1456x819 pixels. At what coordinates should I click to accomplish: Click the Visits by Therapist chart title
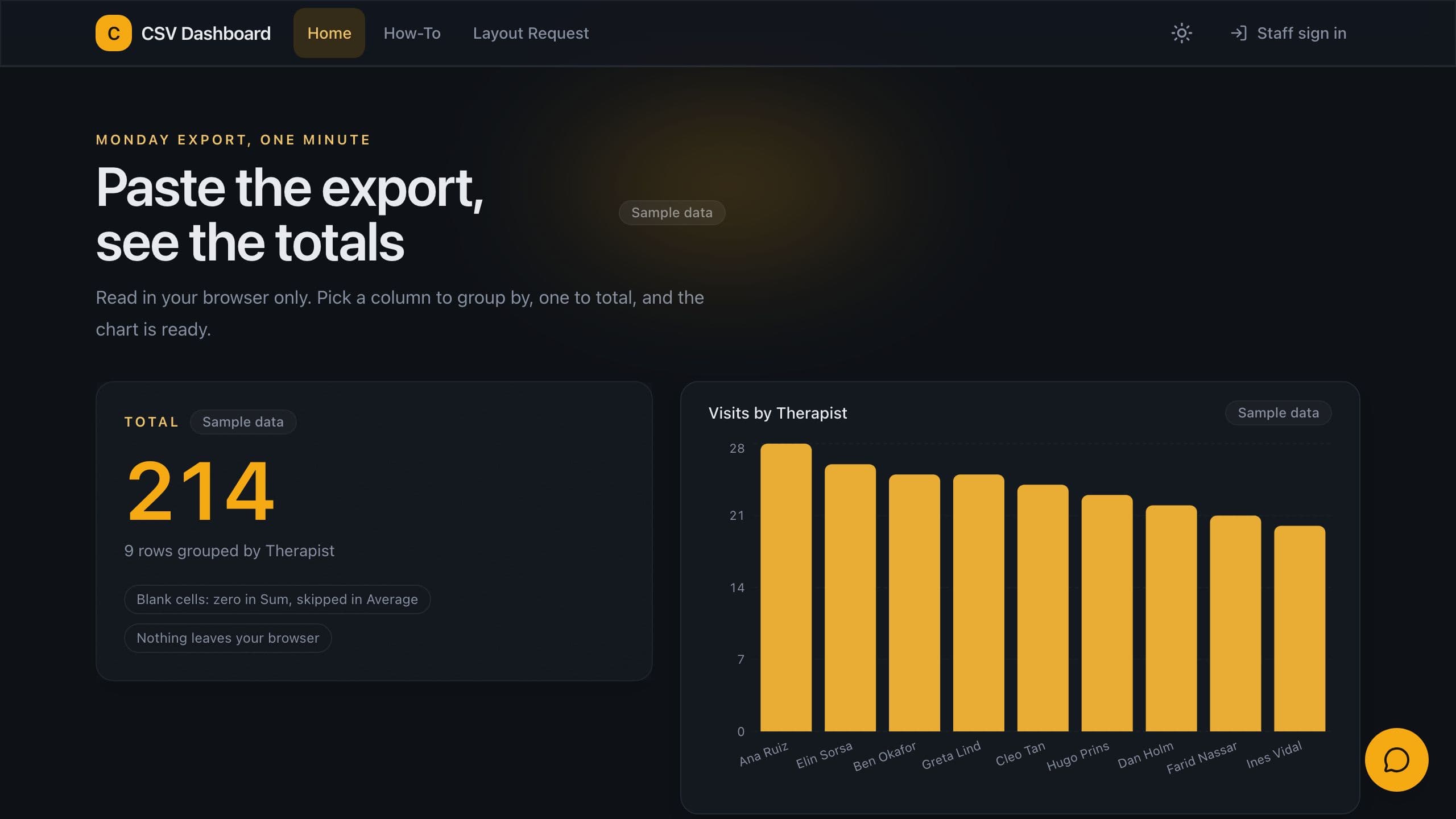777,413
